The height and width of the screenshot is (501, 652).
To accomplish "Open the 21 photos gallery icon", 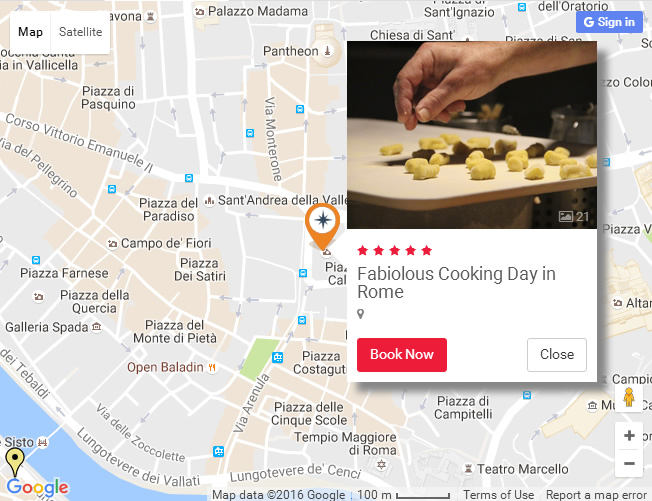I will [574, 216].
